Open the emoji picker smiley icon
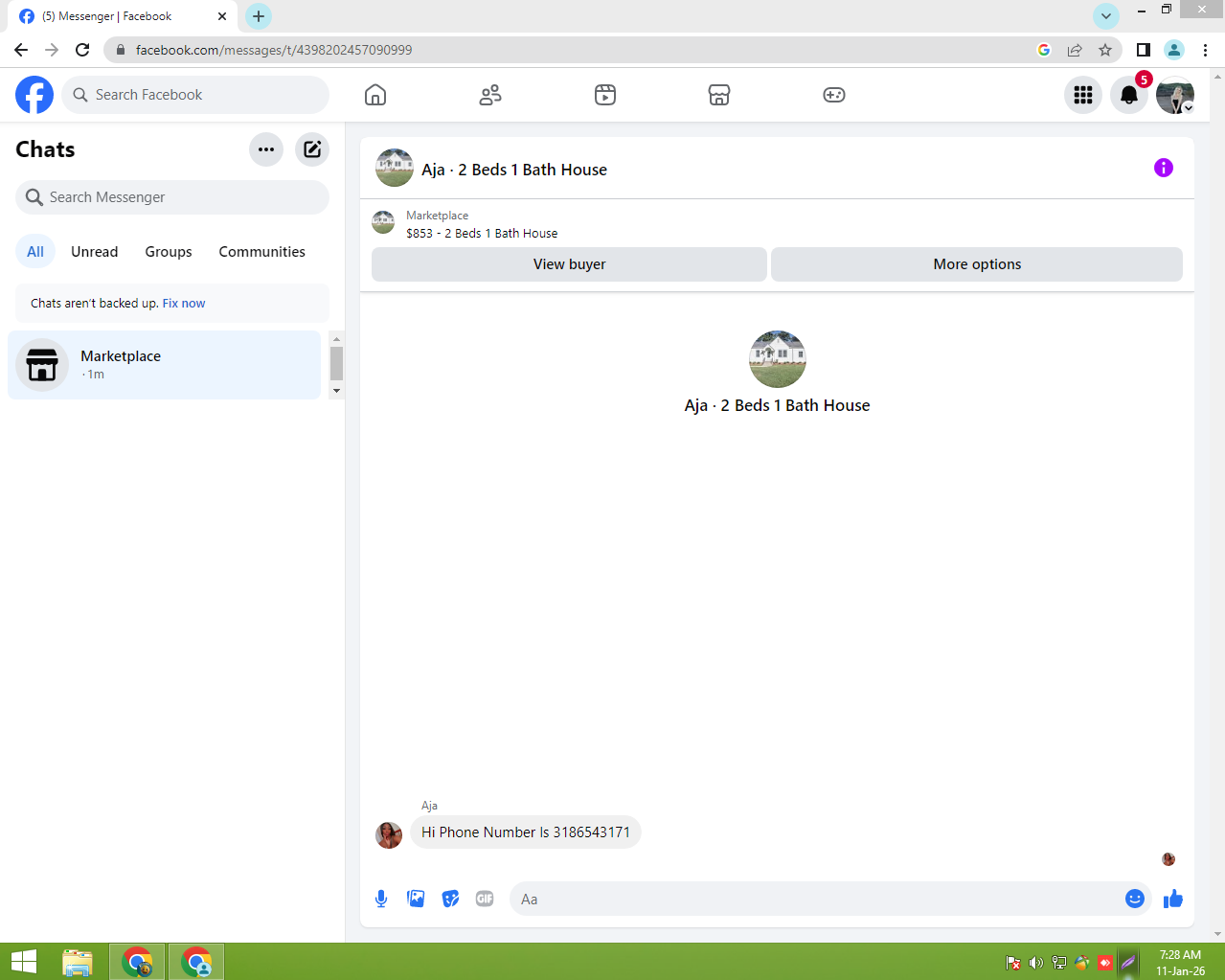Image resolution: width=1225 pixels, height=980 pixels. (1135, 899)
